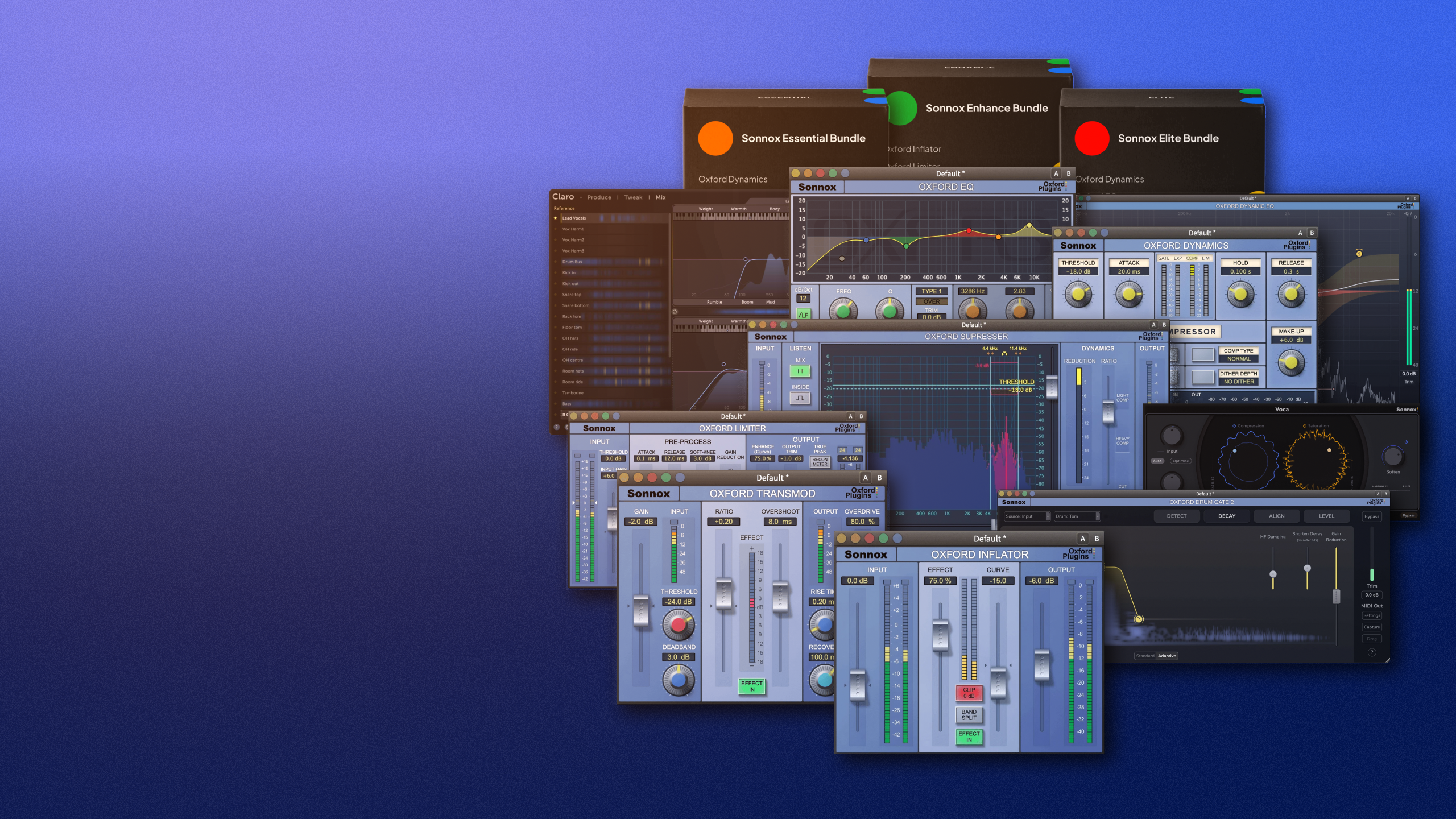1456x819 pixels.
Task: Select the blue band node on the Oxford EQ curve
Action: coord(866,240)
